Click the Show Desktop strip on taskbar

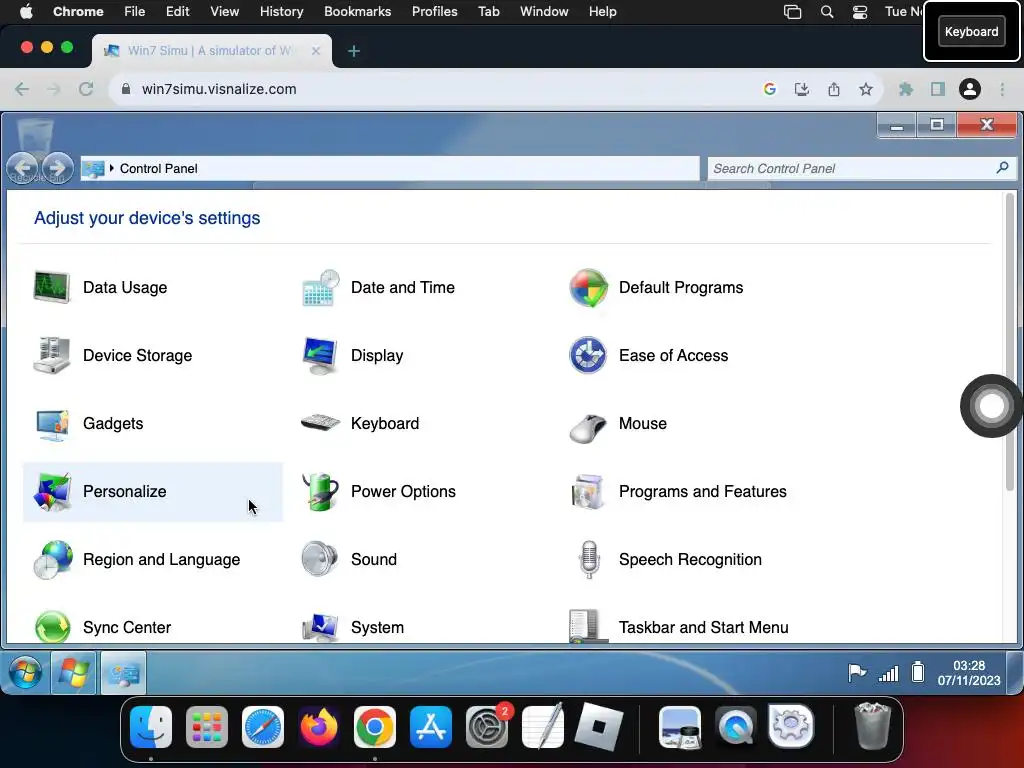1014,673
